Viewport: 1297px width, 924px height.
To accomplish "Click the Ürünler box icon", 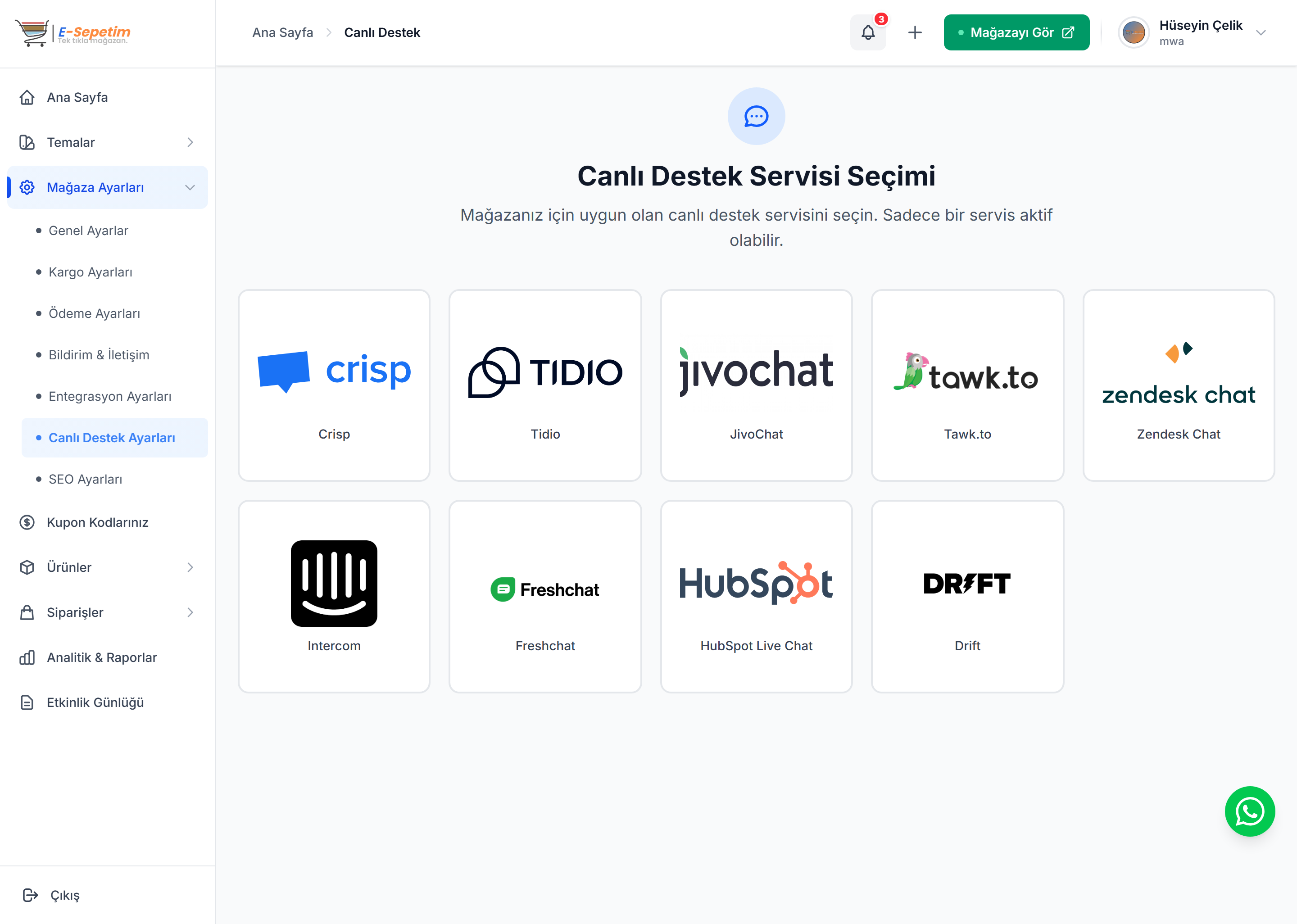I will (x=27, y=567).
